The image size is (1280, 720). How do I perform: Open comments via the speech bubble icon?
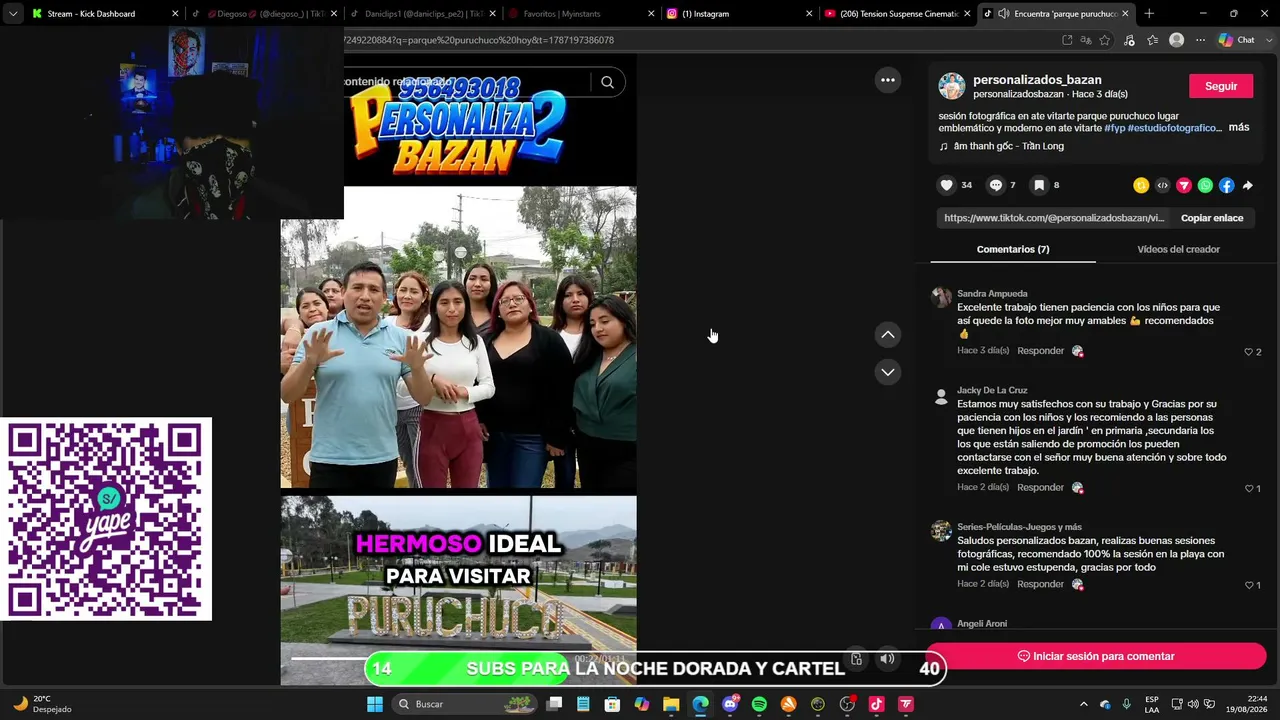pos(996,185)
